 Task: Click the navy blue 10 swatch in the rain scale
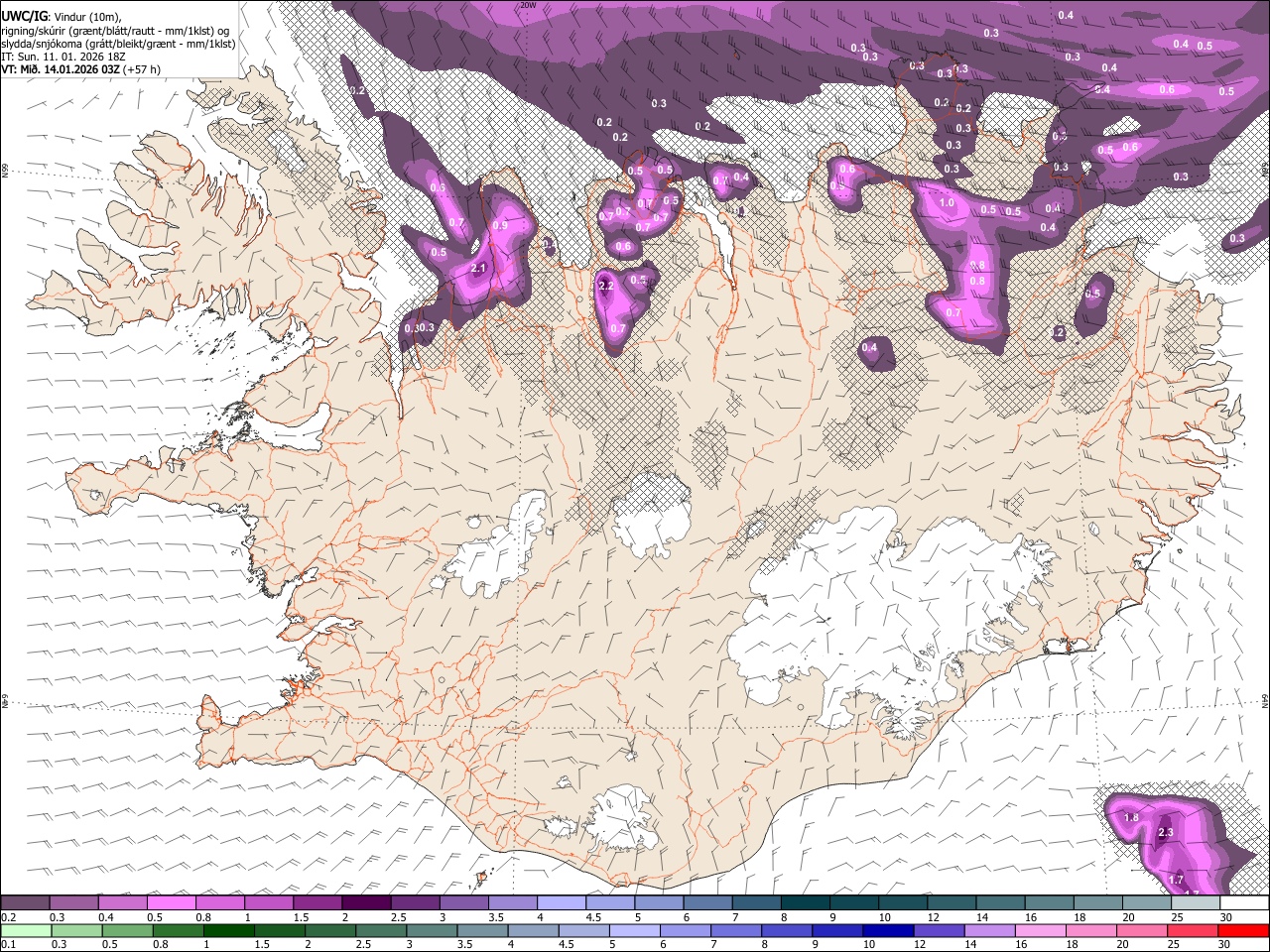(887, 931)
